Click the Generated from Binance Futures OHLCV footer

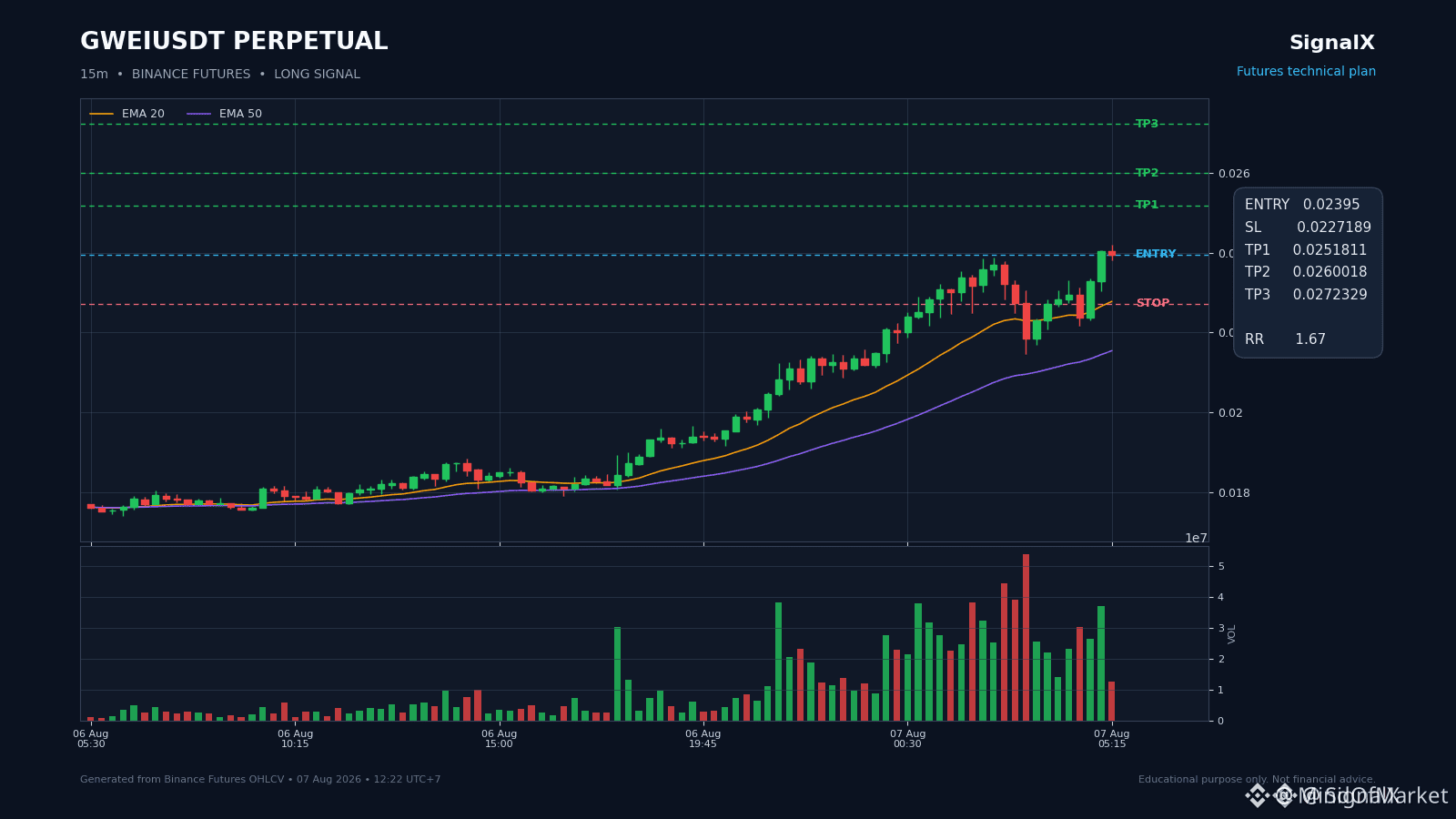(x=260, y=780)
